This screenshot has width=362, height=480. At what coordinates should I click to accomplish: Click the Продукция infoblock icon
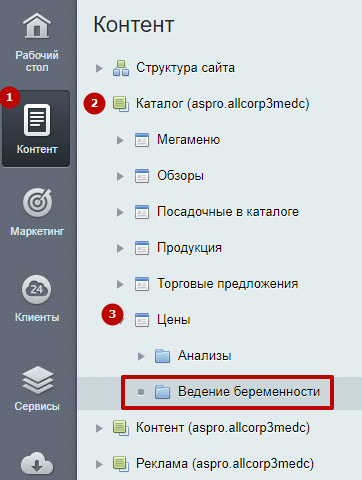coord(142,248)
